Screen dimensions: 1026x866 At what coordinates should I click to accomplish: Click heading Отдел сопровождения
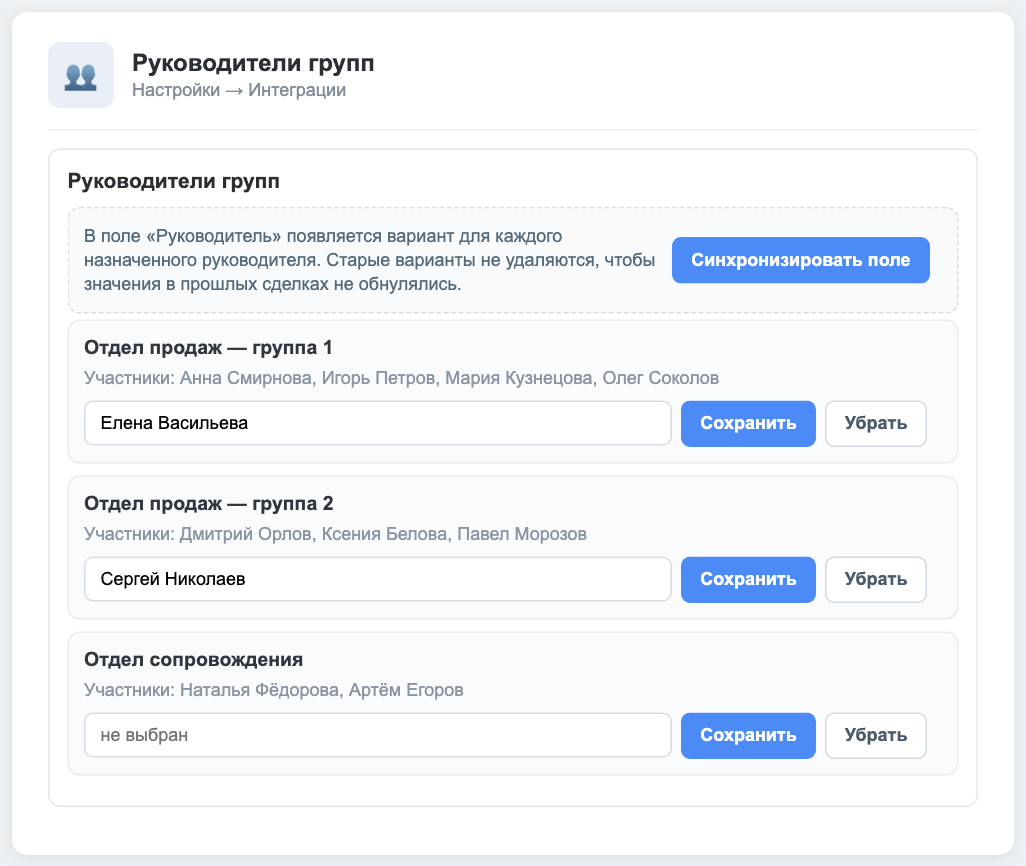coord(194,660)
